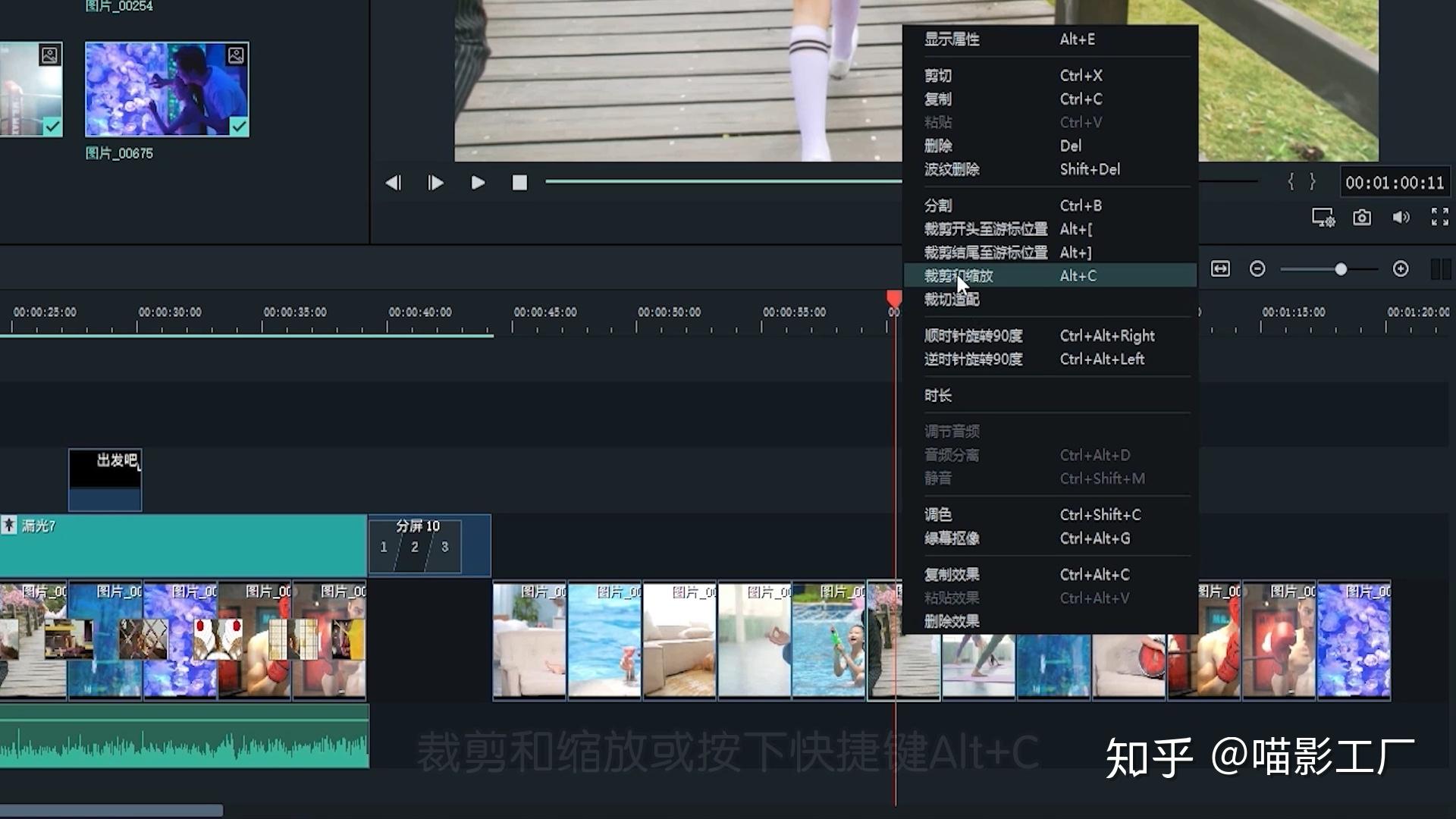Choose 逆时针旋转90度 option
The image size is (1456, 819).
click(1050, 359)
